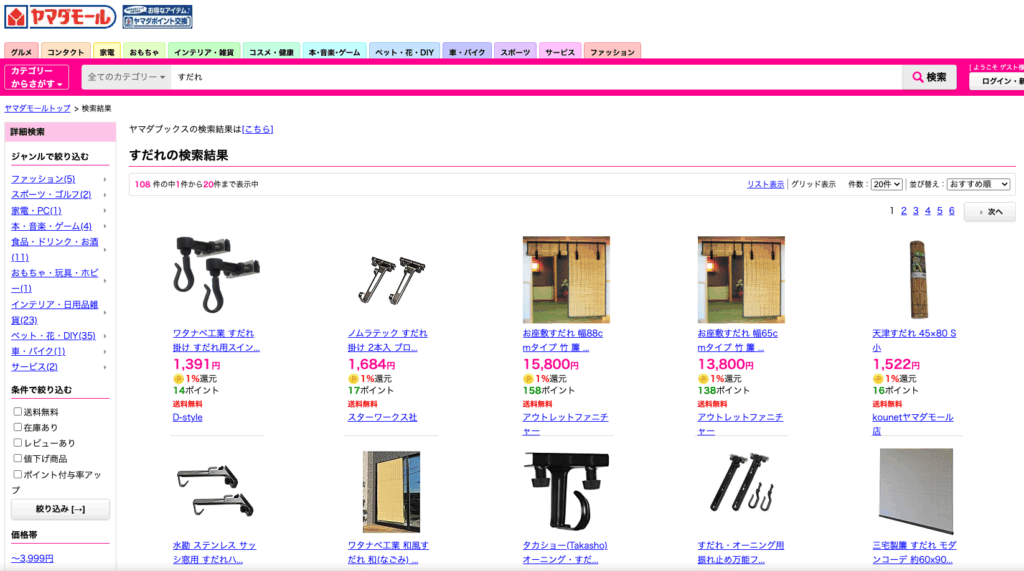Viewport: 1024px width, 571px height.
Task: Go to results page 2
Action: tap(903, 211)
